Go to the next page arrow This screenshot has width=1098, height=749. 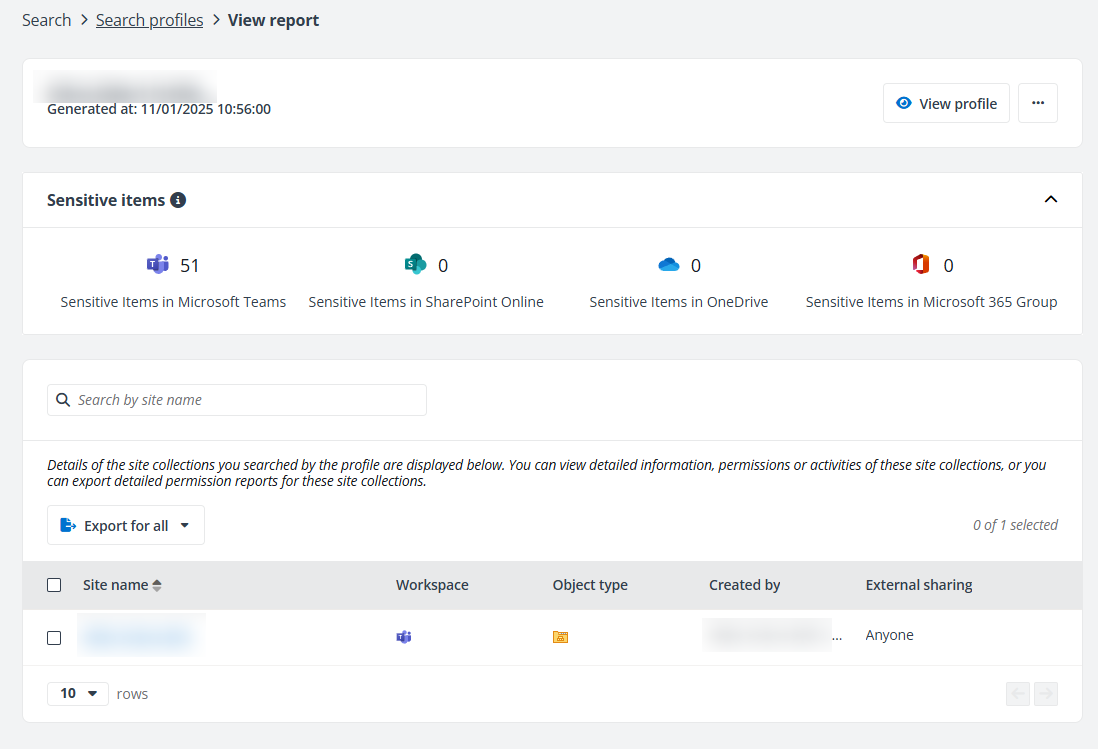point(1046,694)
